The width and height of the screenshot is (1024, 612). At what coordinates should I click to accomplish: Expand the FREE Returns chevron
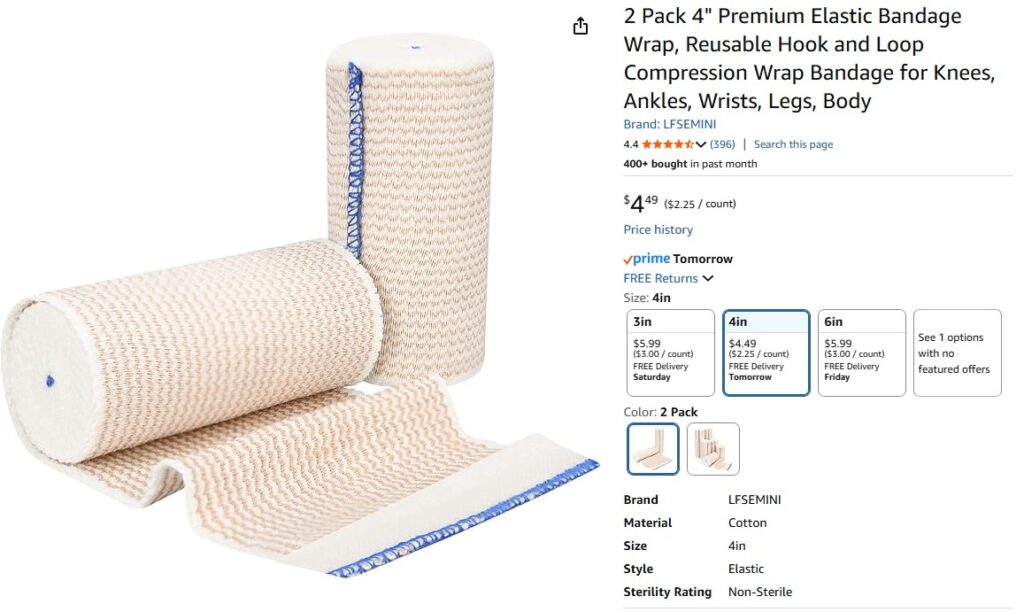708,278
